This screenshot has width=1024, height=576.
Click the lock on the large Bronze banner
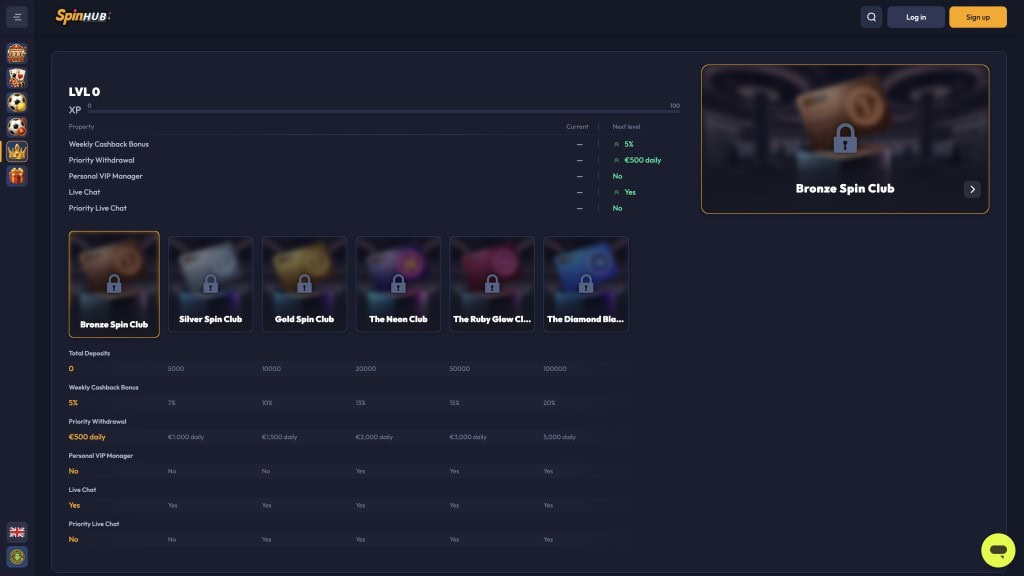(845, 138)
